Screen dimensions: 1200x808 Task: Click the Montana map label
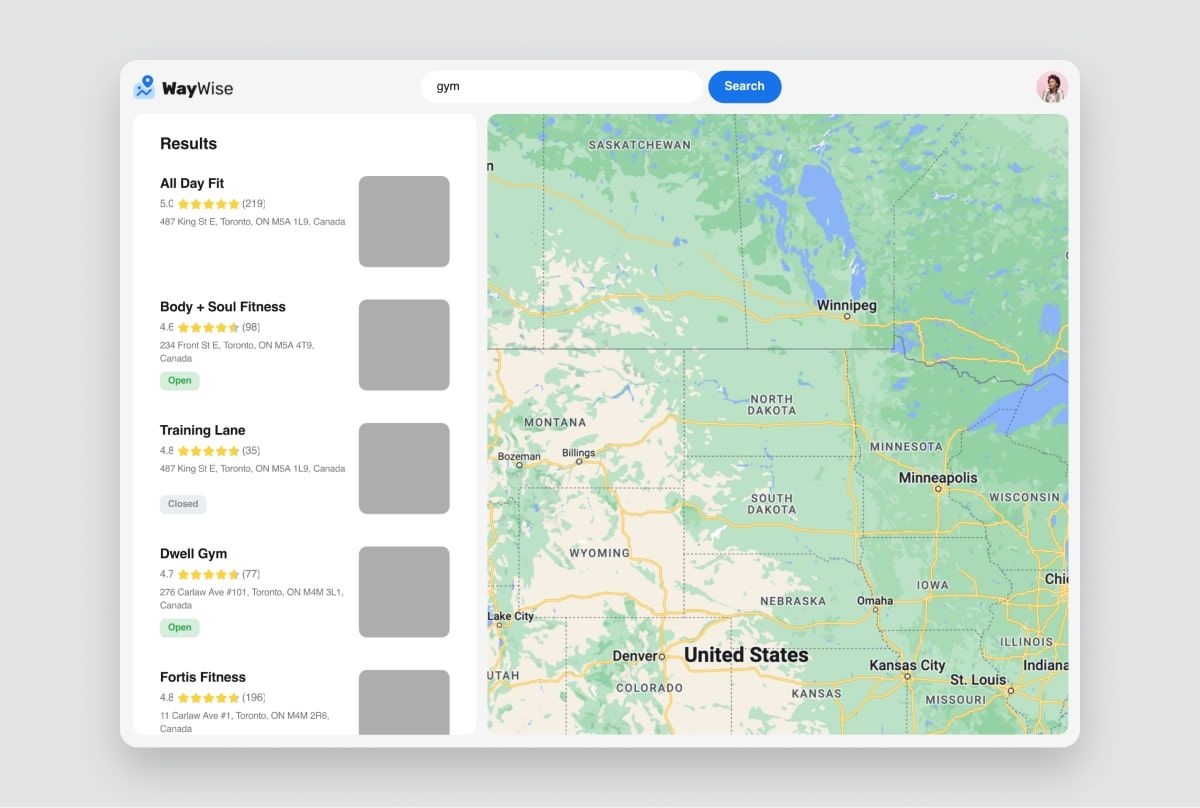pos(555,423)
